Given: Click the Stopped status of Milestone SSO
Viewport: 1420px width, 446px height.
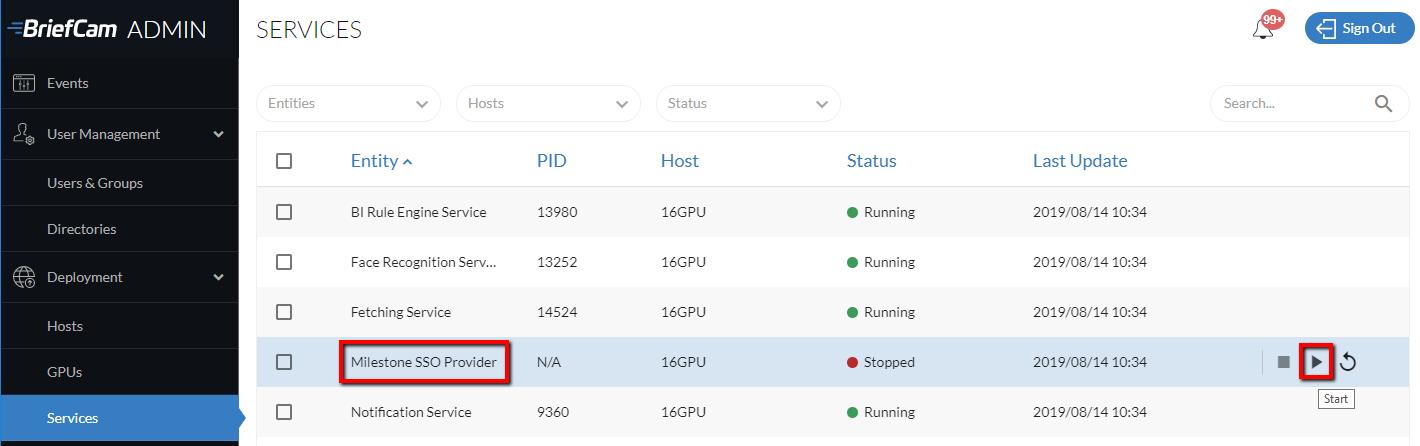Looking at the screenshot, I should click(x=881, y=362).
